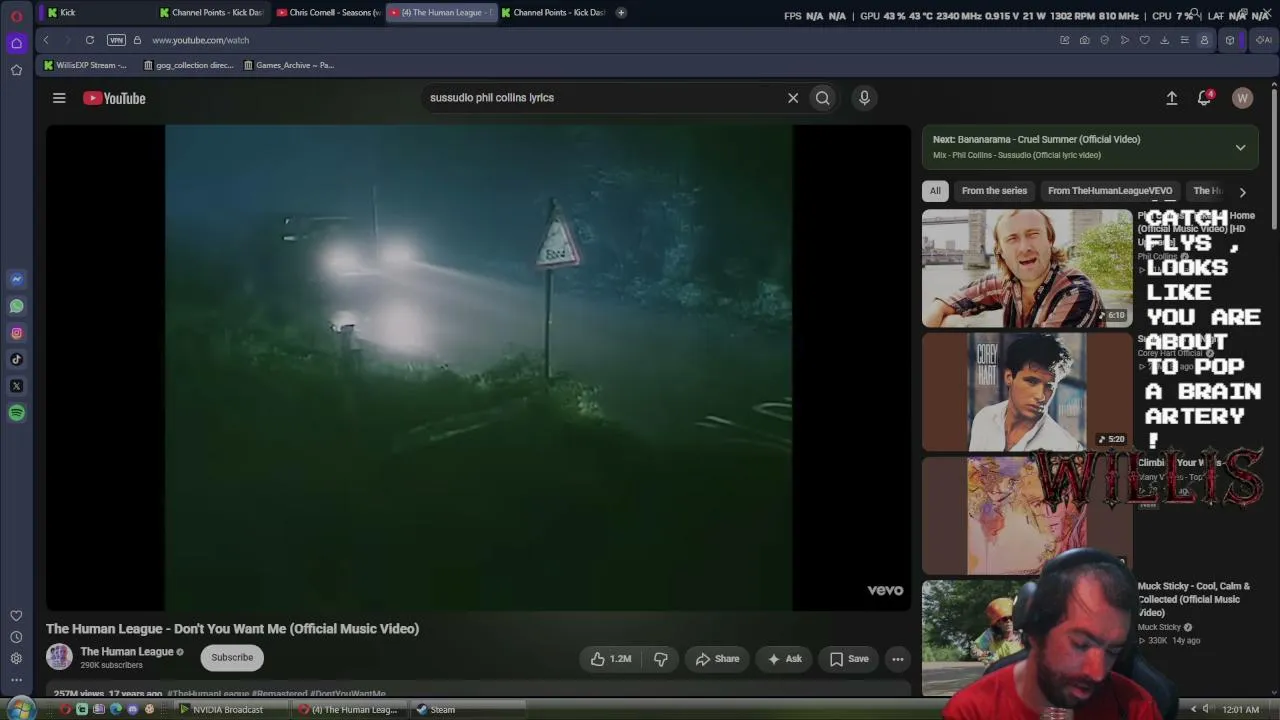1280x720 pixels.
Task: Submit search with the magnifier button
Action: click(x=822, y=98)
